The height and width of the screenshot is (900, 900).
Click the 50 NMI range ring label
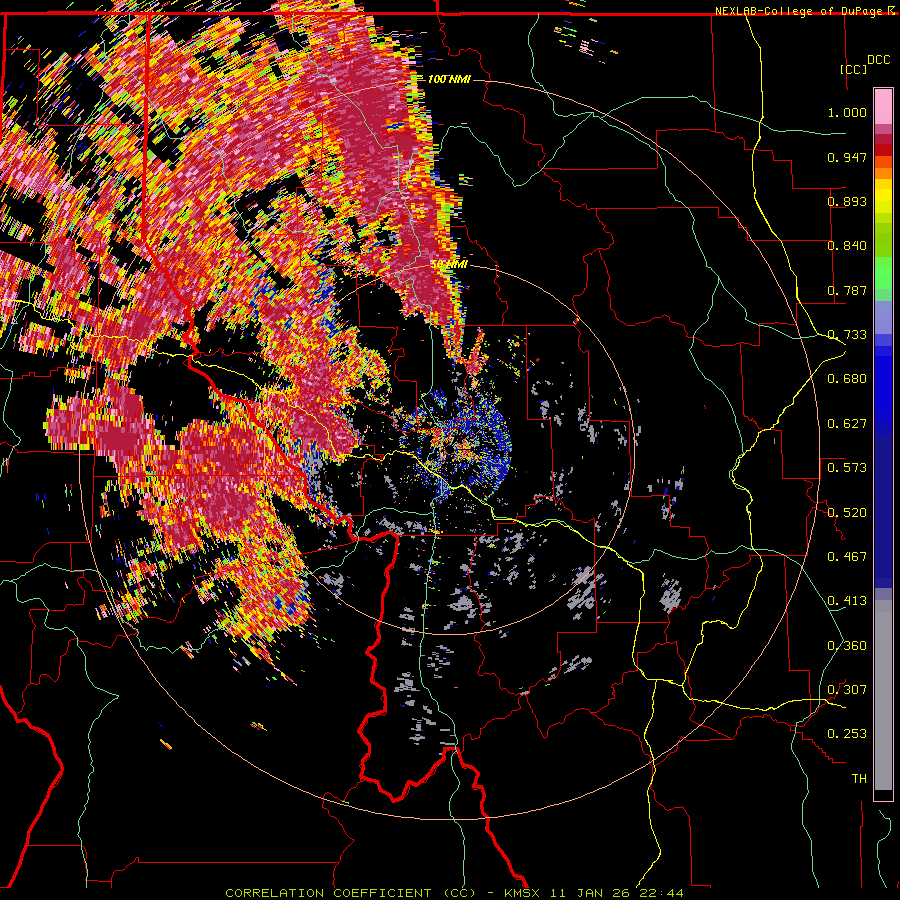tap(449, 265)
